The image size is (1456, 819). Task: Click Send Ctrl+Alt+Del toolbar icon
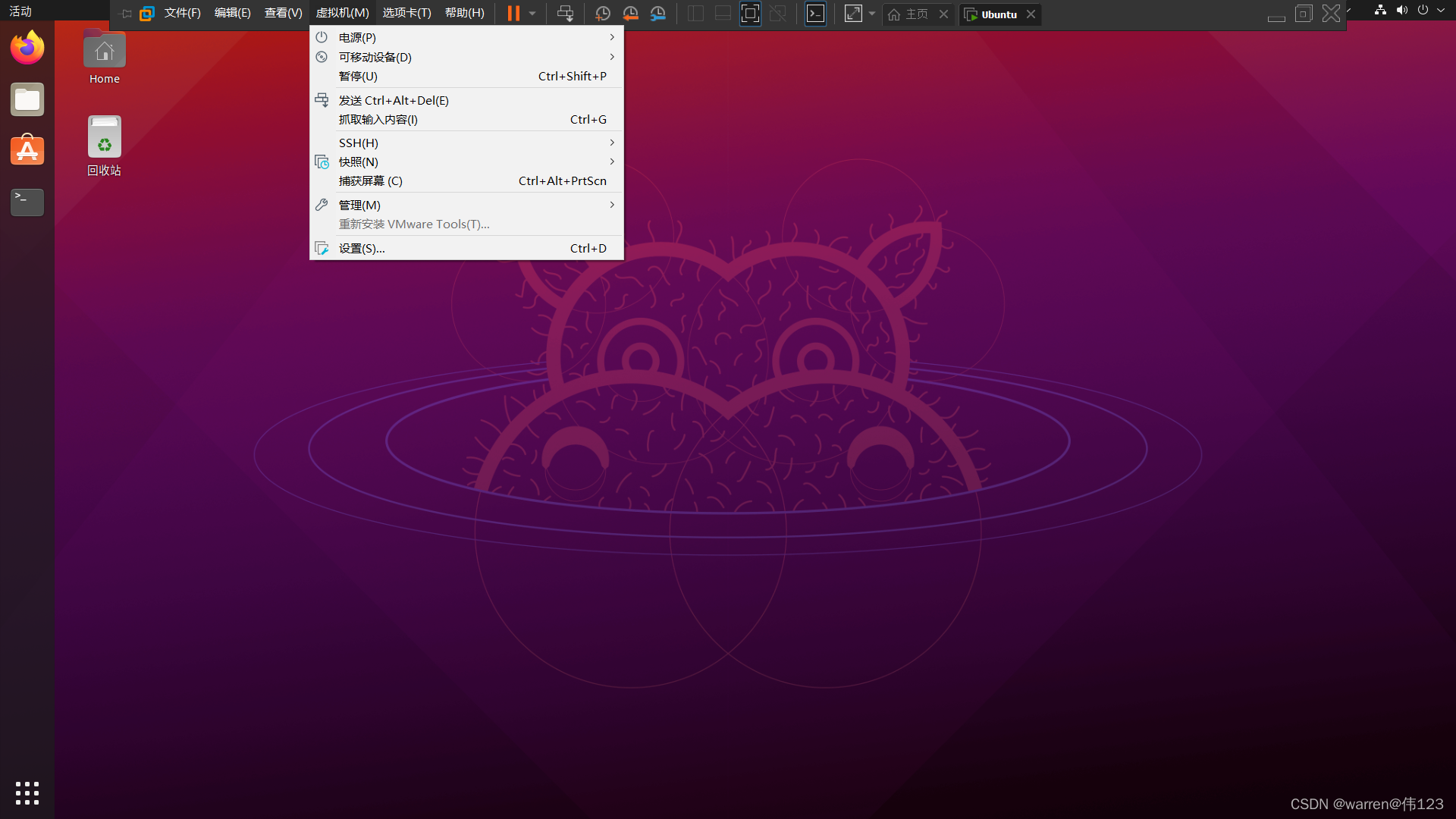[565, 14]
